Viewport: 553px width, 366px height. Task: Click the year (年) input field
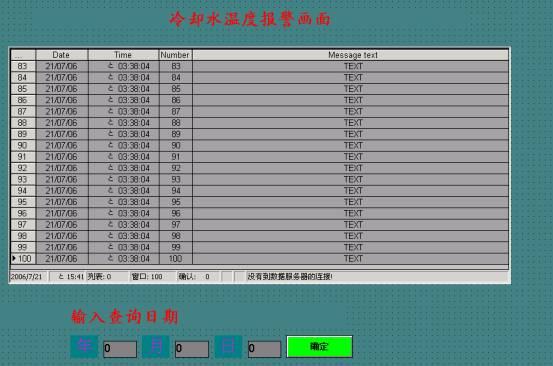click(120, 349)
